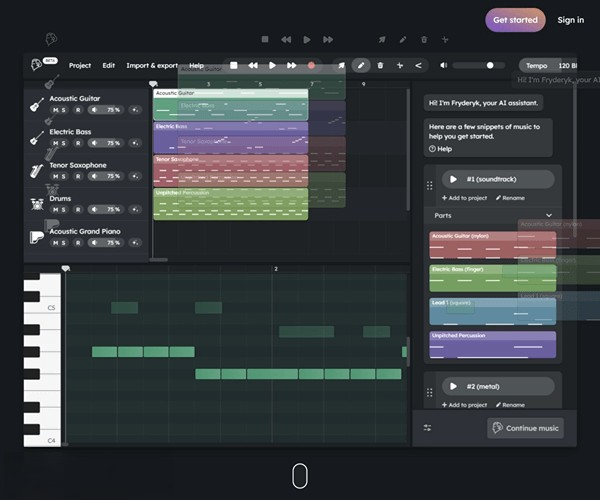This screenshot has height=500, width=600.
Task: Solo the Acoustic Guitar track
Action: coord(64,110)
